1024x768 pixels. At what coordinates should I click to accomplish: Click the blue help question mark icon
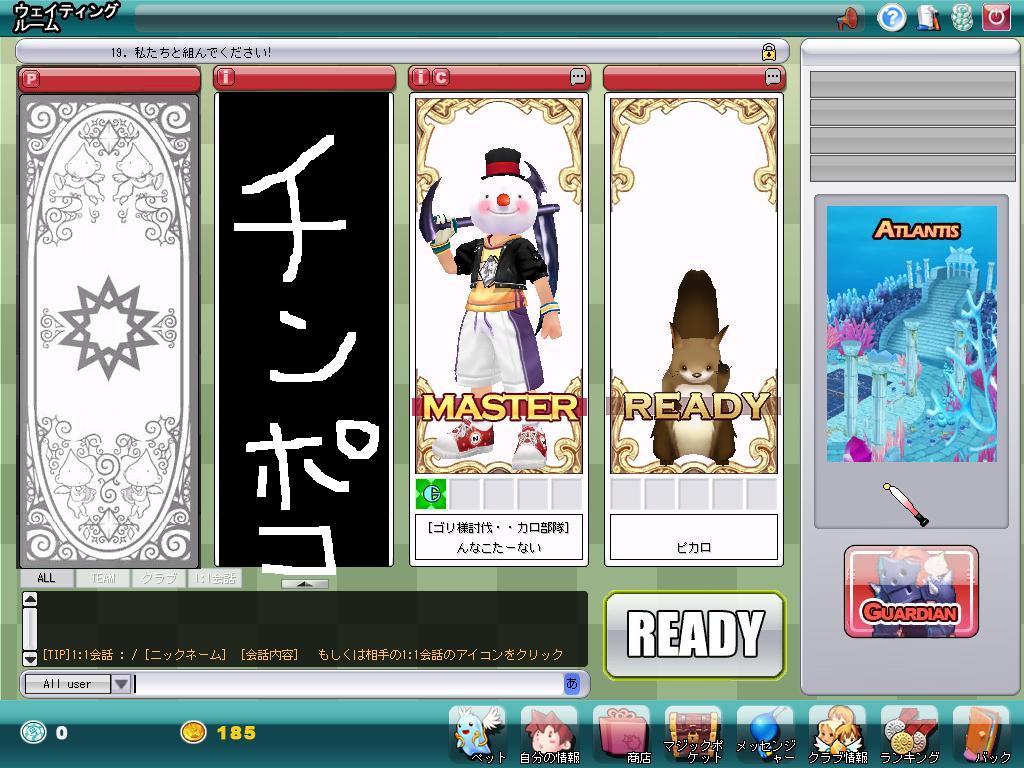coord(891,17)
